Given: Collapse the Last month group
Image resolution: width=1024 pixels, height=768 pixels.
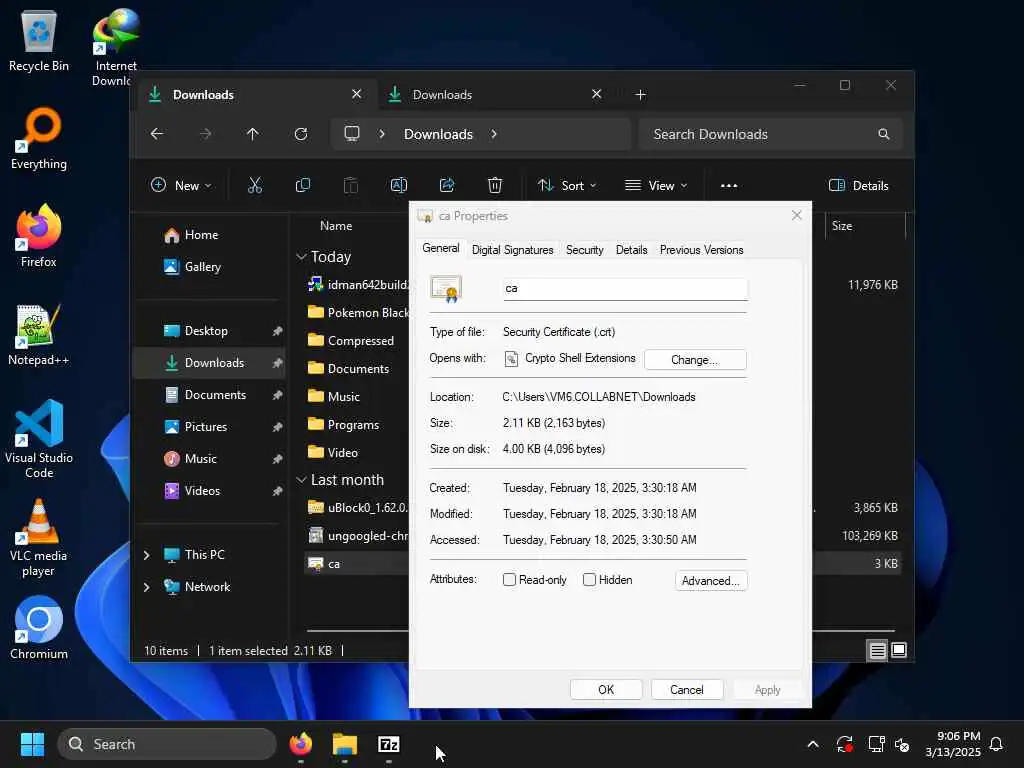Looking at the screenshot, I should tap(301, 480).
